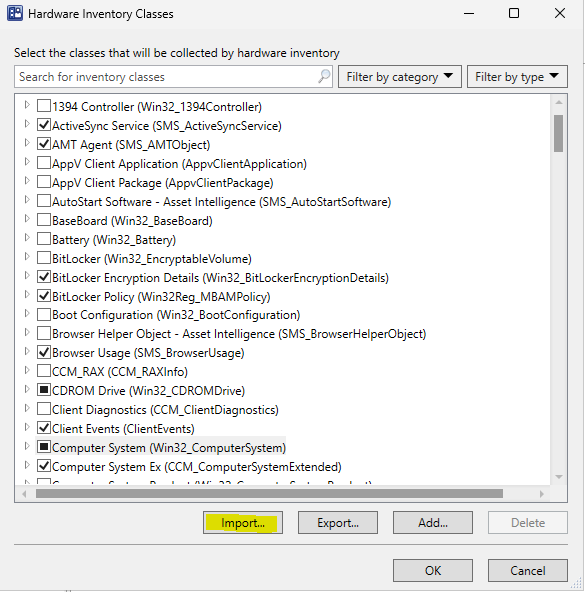Click the Add... button

click(x=433, y=523)
